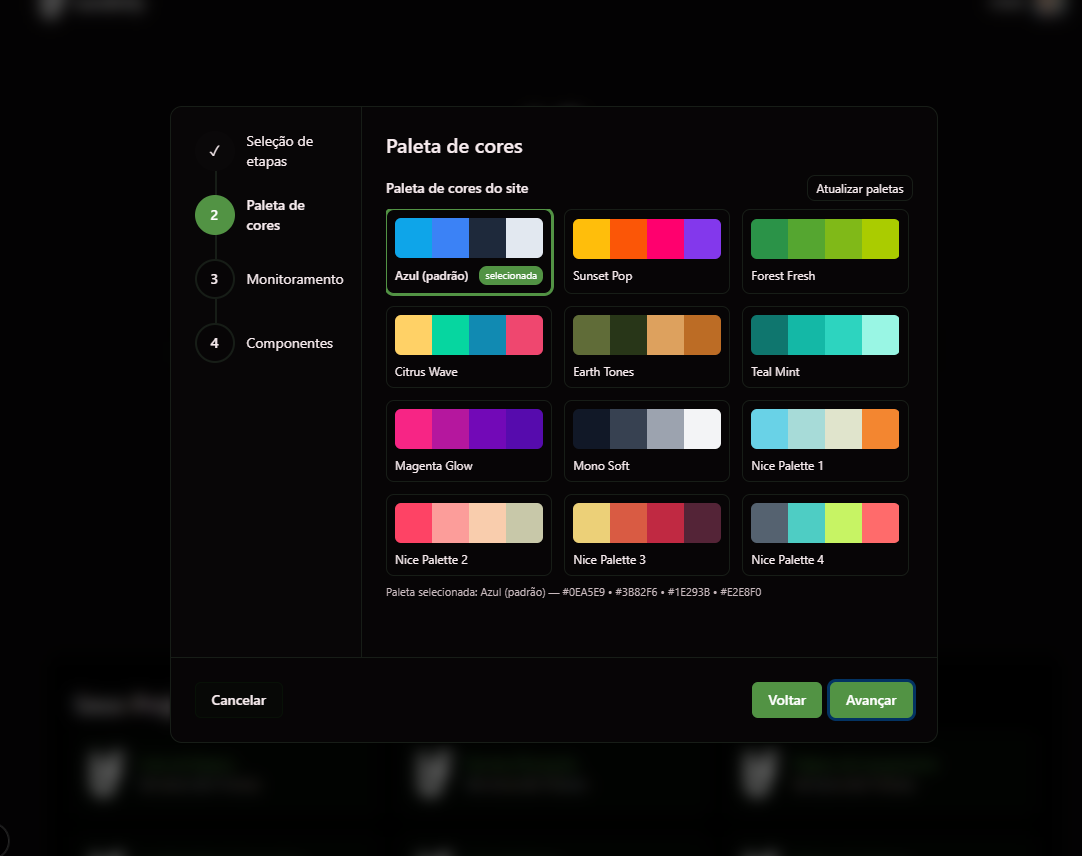
Task: Pick Nice Palette 4
Action: coord(825,535)
